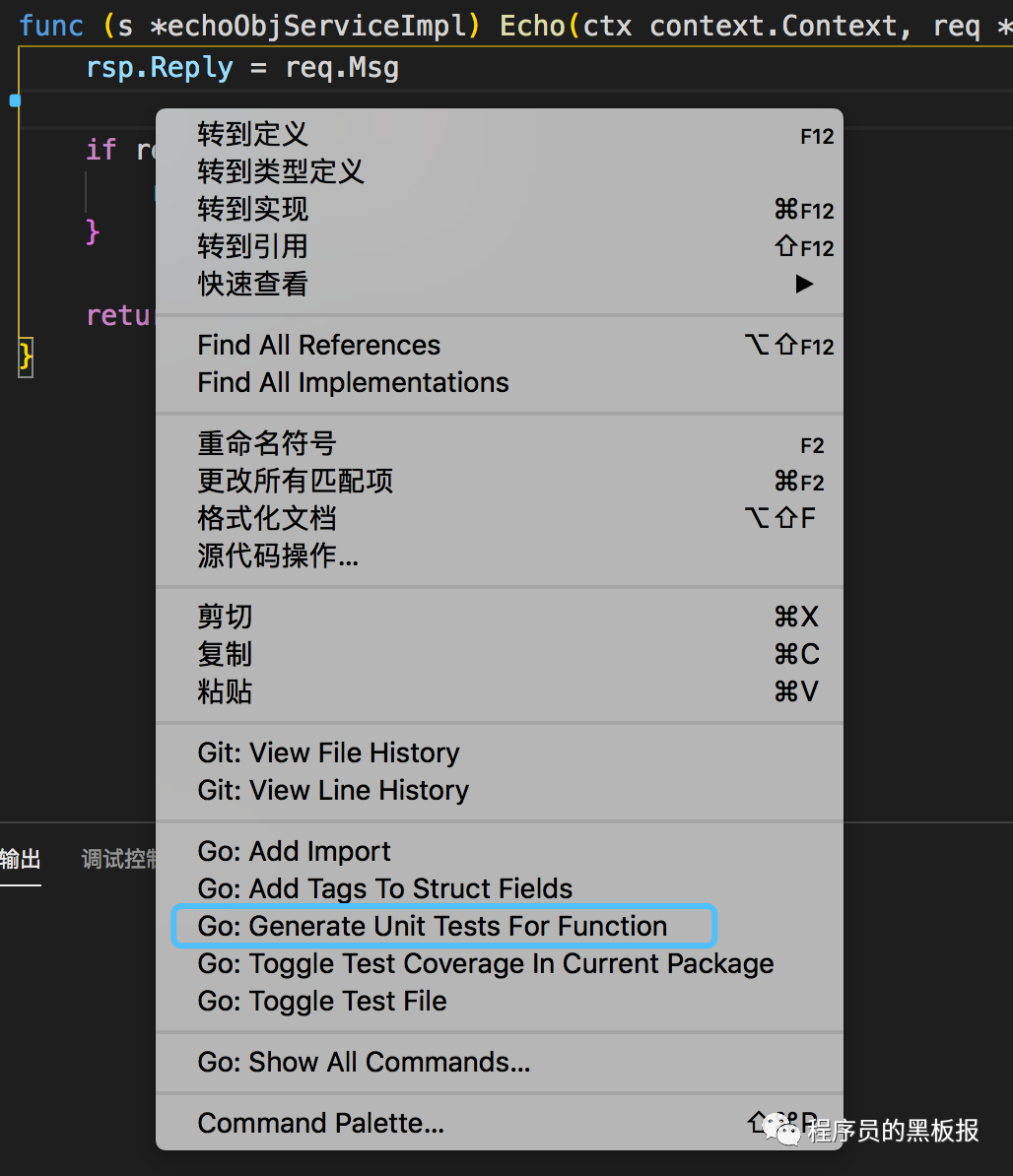Choose 转到实现 (Go to Implementation)
The width and height of the screenshot is (1013, 1176).
[251, 209]
